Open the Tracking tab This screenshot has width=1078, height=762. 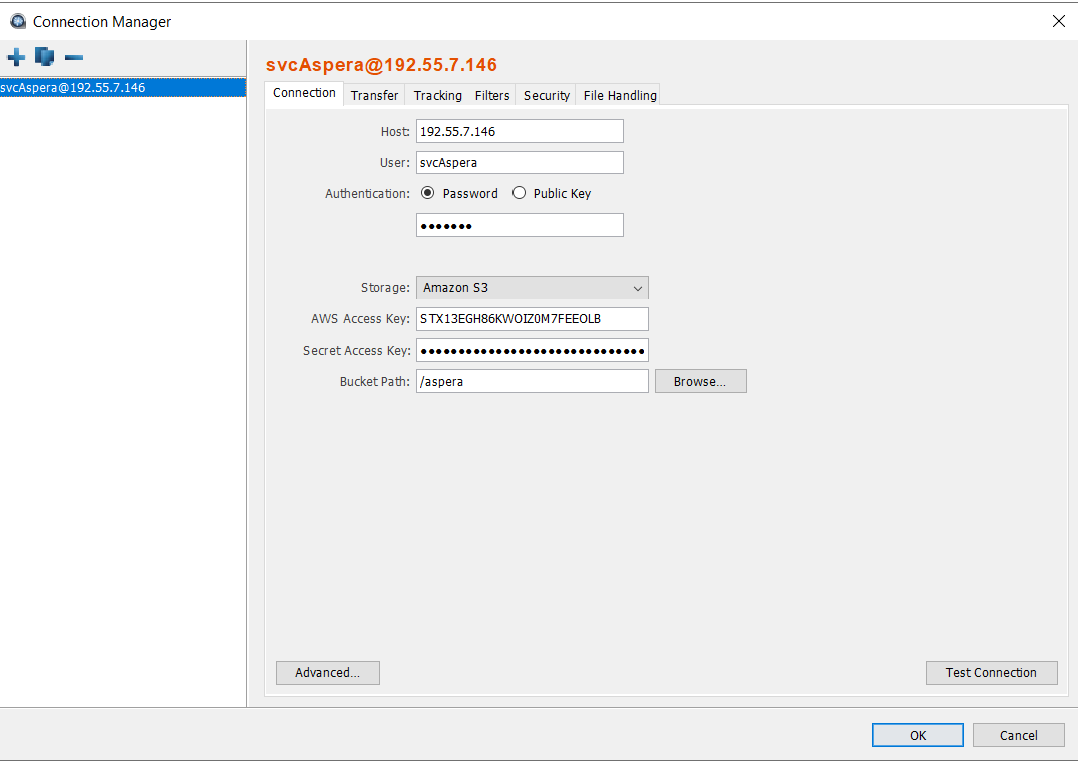pyautogui.click(x=438, y=96)
